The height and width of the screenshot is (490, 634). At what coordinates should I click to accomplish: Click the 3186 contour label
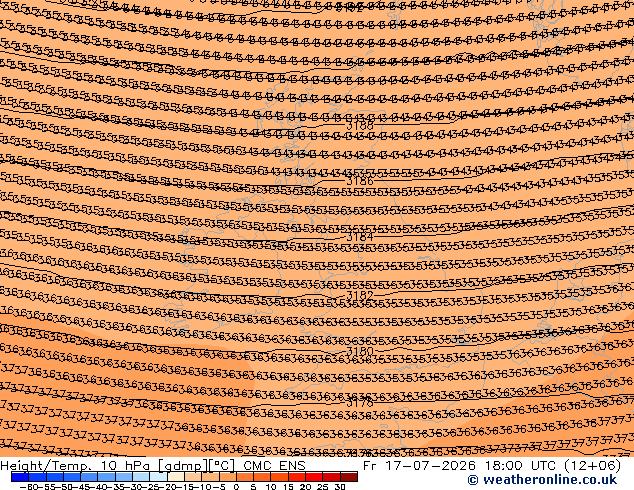[360, 181]
